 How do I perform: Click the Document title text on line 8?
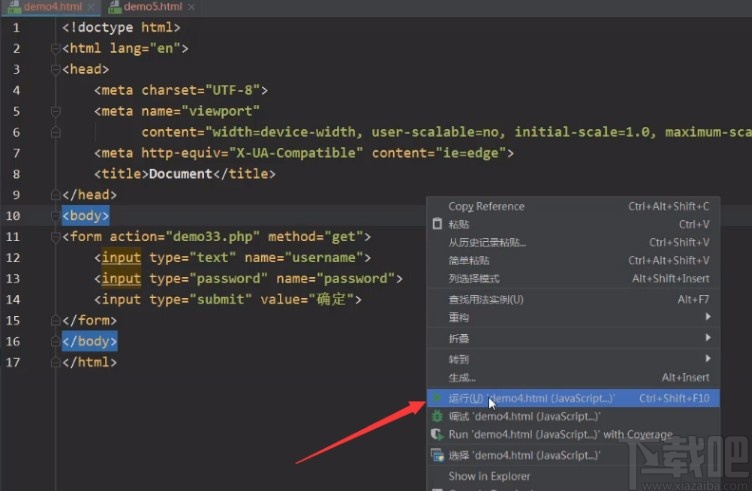coord(180,174)
